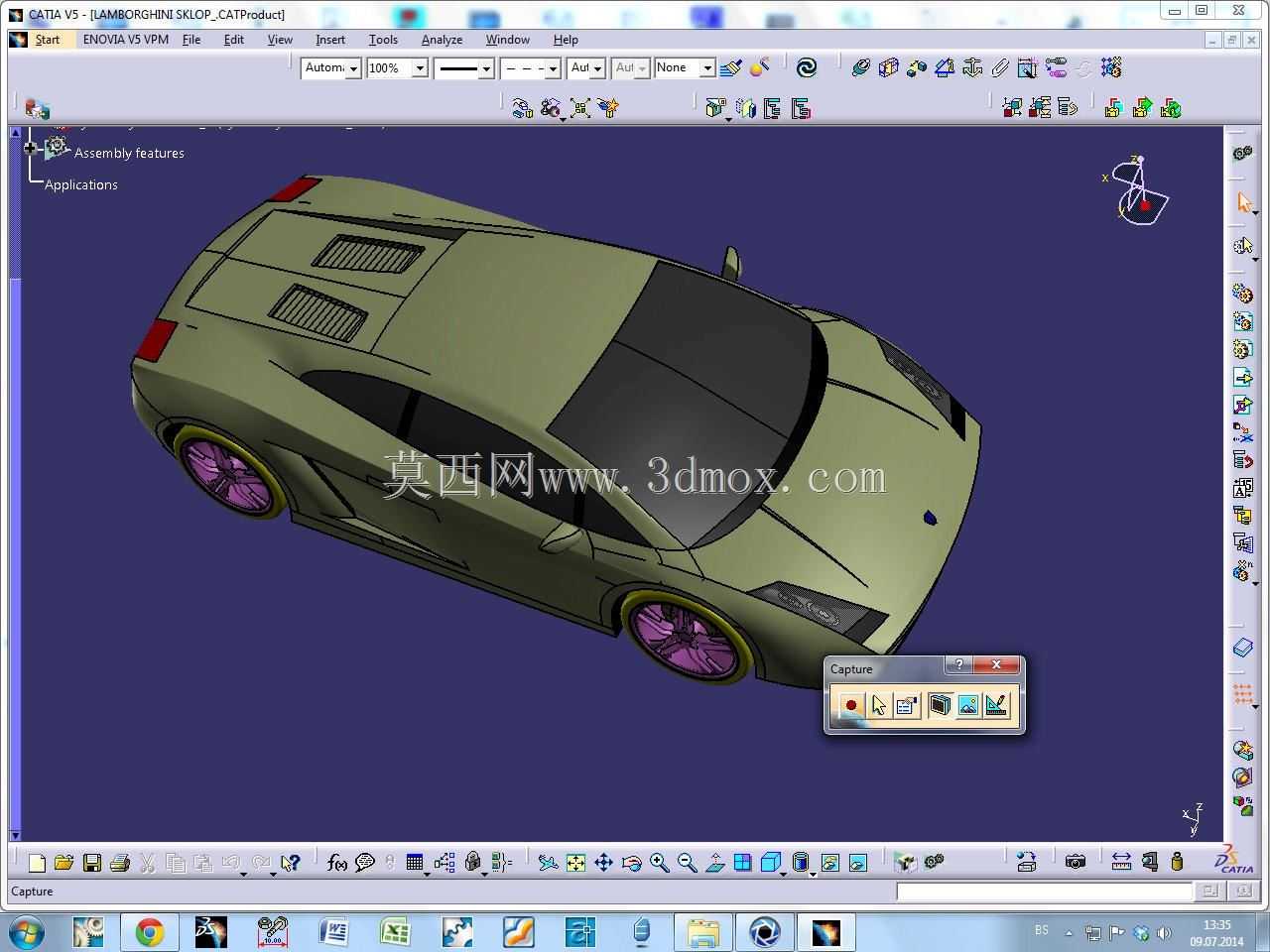Image resolution: width=1270 pixels, height=952 pixels.
Task: Click the Painter format brush icon
Action: pos(731,67)
